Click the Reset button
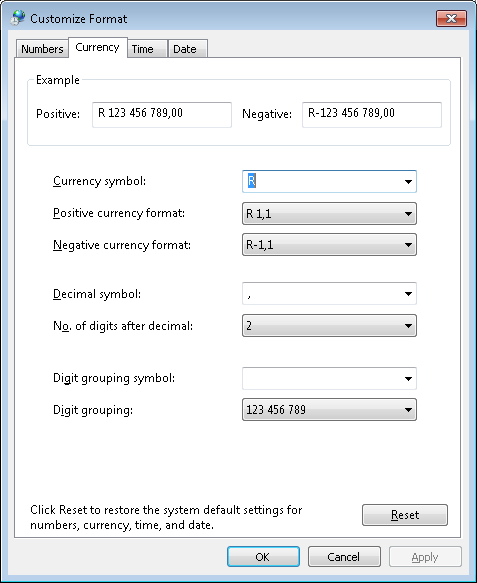The image size is (477, 583). tap(405, 515)
